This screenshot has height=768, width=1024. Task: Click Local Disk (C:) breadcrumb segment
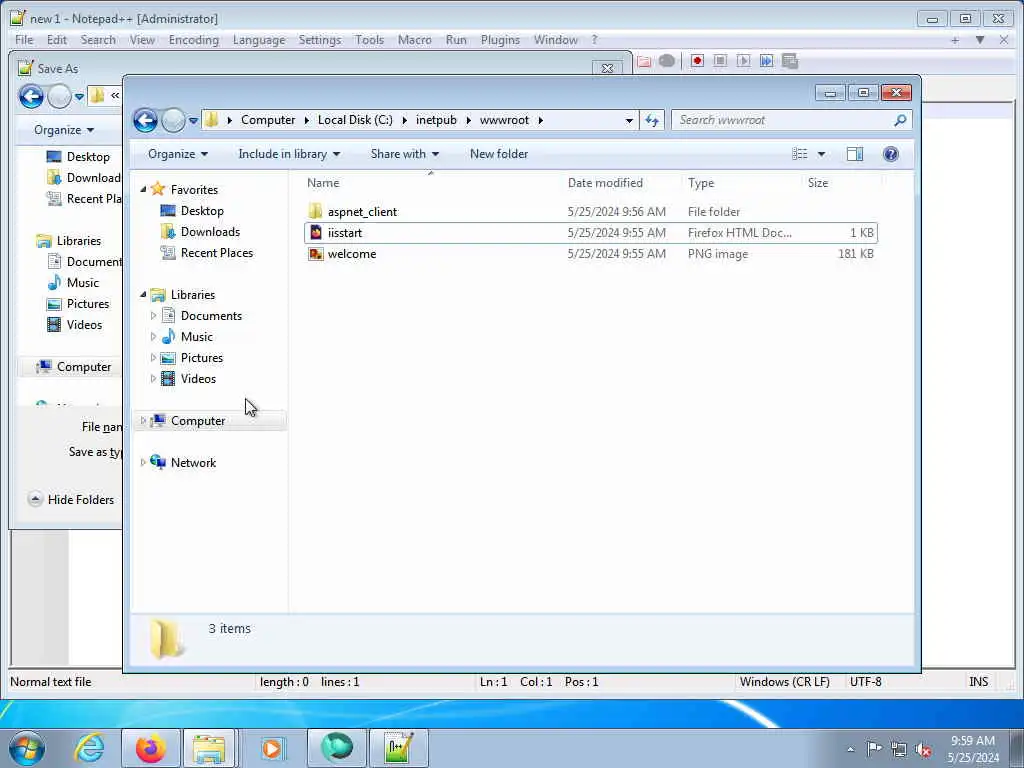tap(355, 120)
